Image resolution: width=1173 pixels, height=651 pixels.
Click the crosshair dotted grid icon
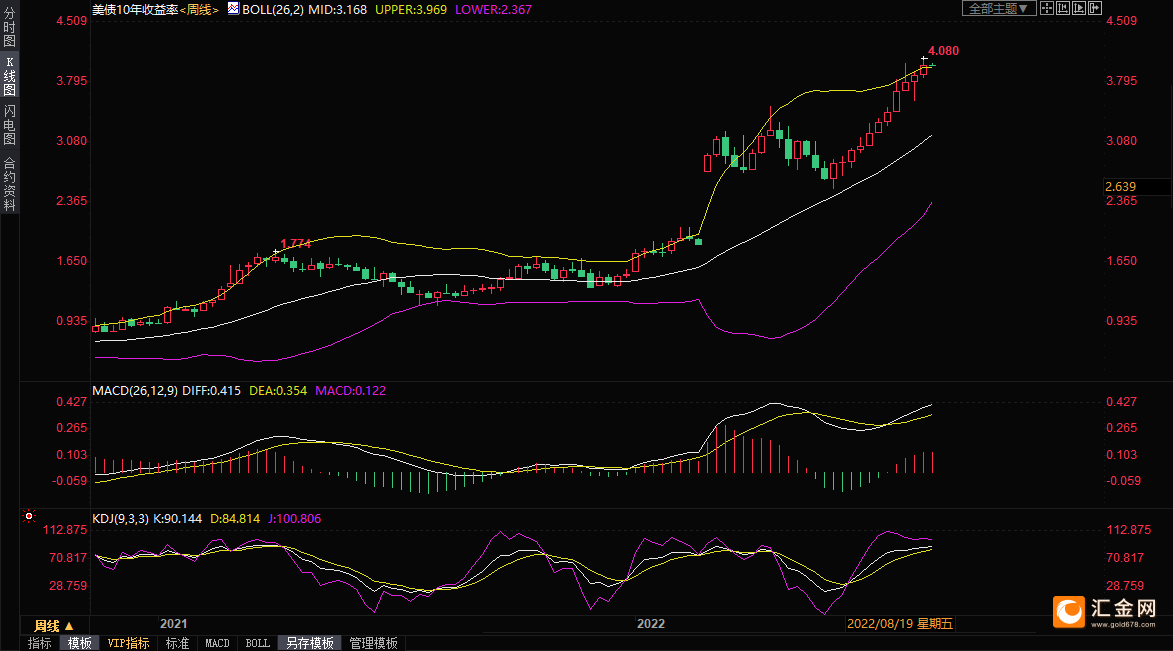[x=1047, y=8]
